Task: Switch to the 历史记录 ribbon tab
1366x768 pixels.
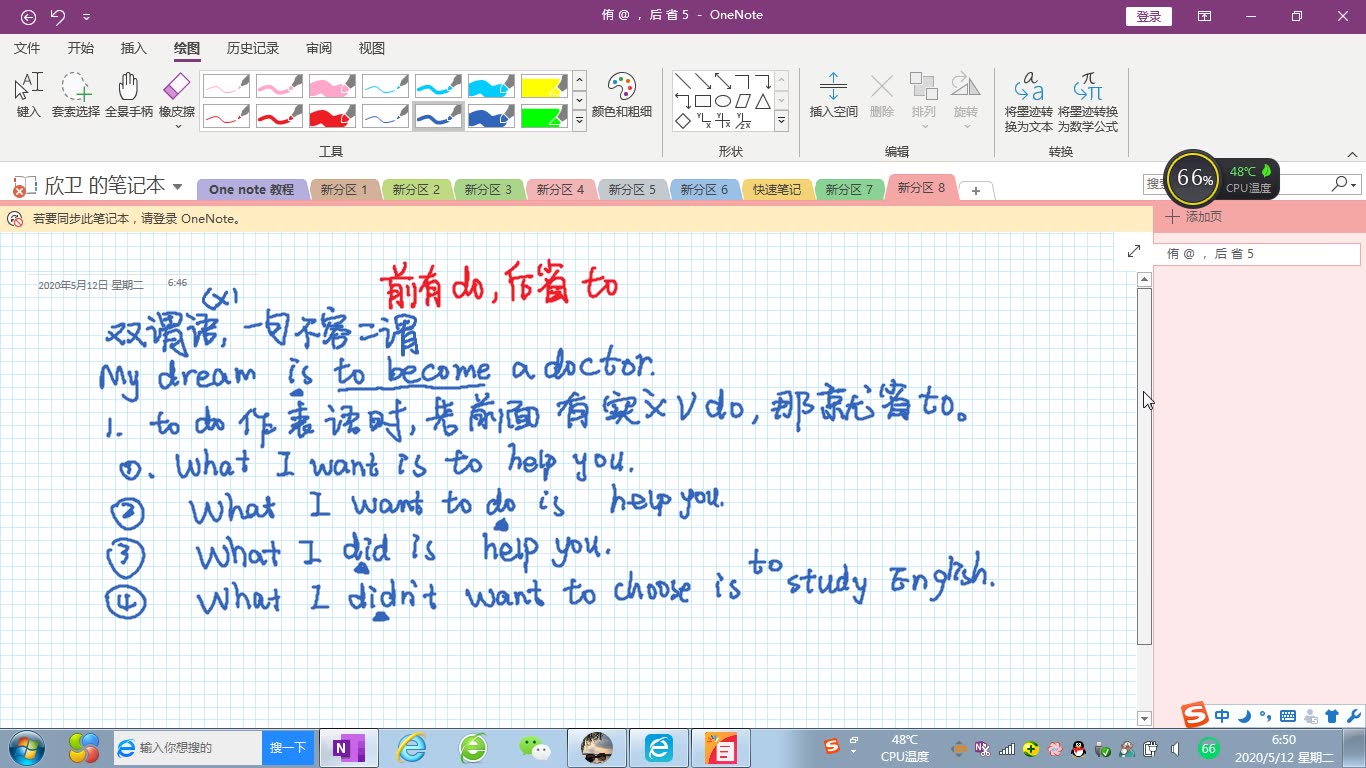Action: (x=253, y=48)
